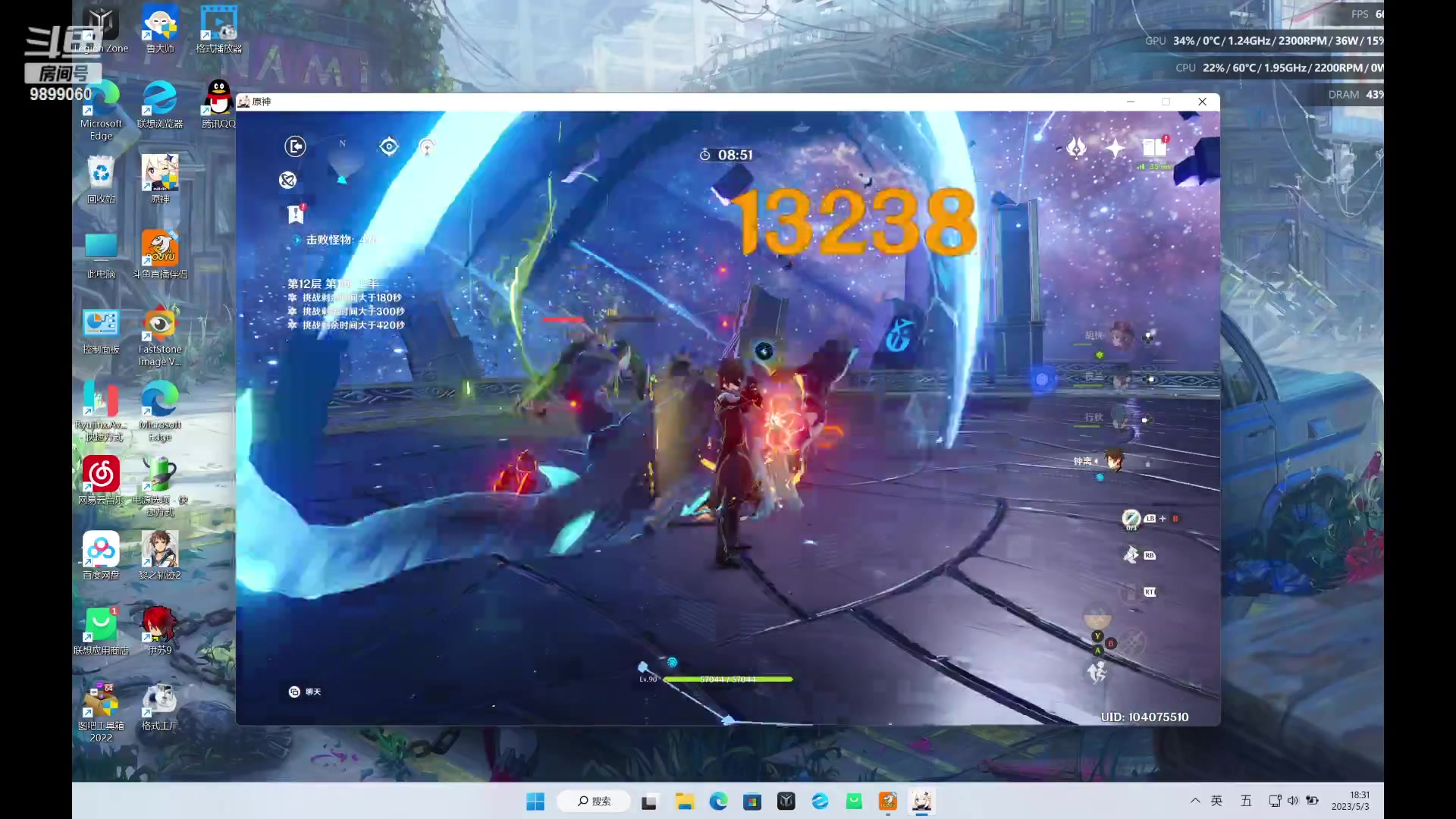The height and width of the screenshot is (819, 1456).
Task: Click the character HP bar 57044
Action: (x=727, y=679)
